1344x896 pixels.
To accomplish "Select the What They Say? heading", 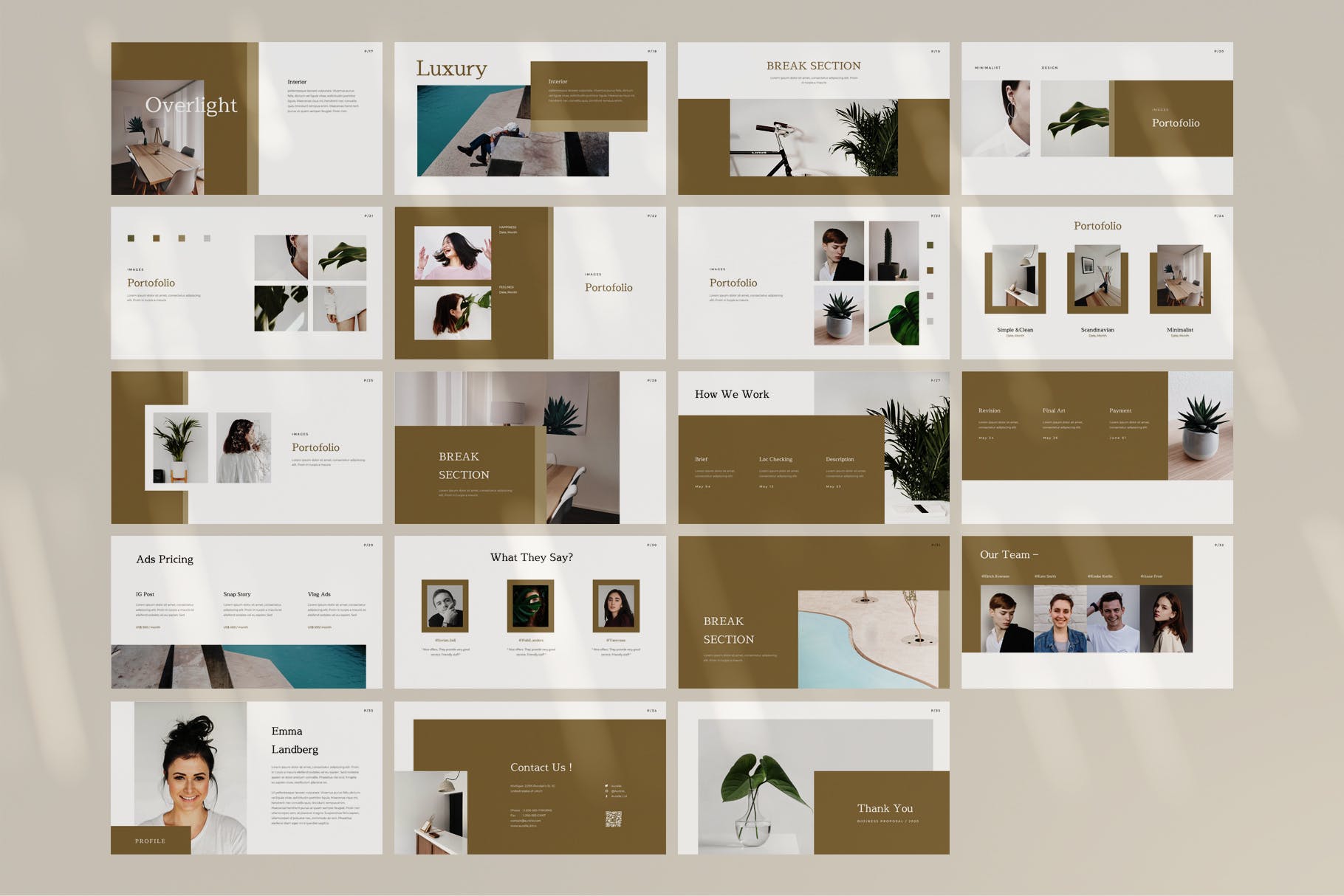I will pos(531,557).
